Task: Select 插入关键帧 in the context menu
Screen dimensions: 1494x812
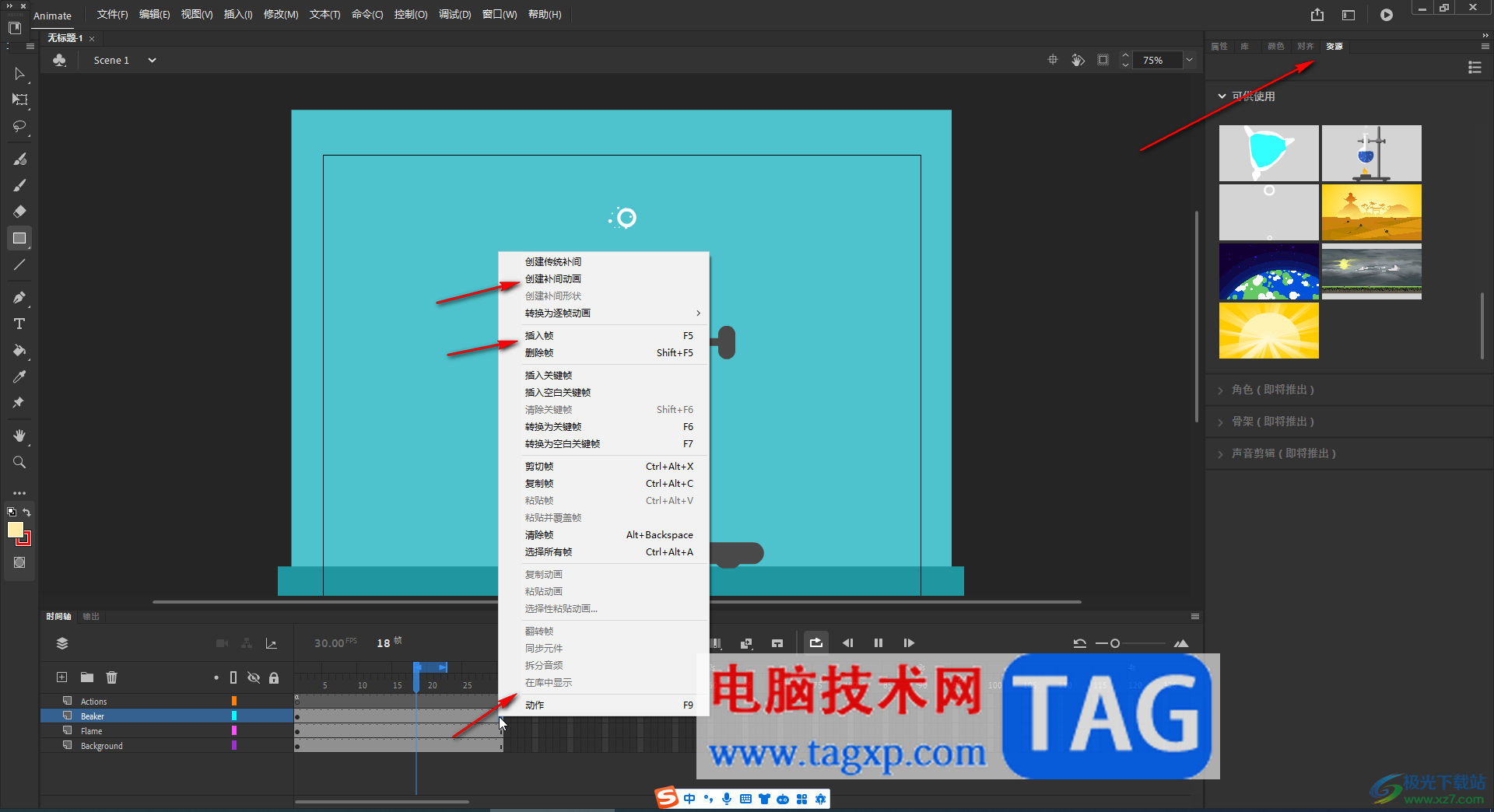Action: coord(548,376)
